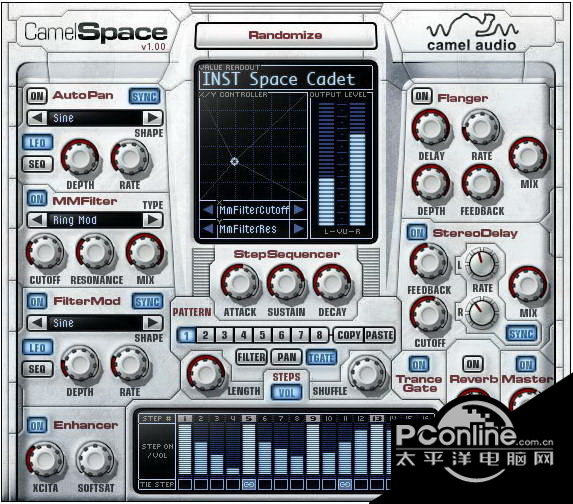Switch step editor to PAN

tap(286, 357)
